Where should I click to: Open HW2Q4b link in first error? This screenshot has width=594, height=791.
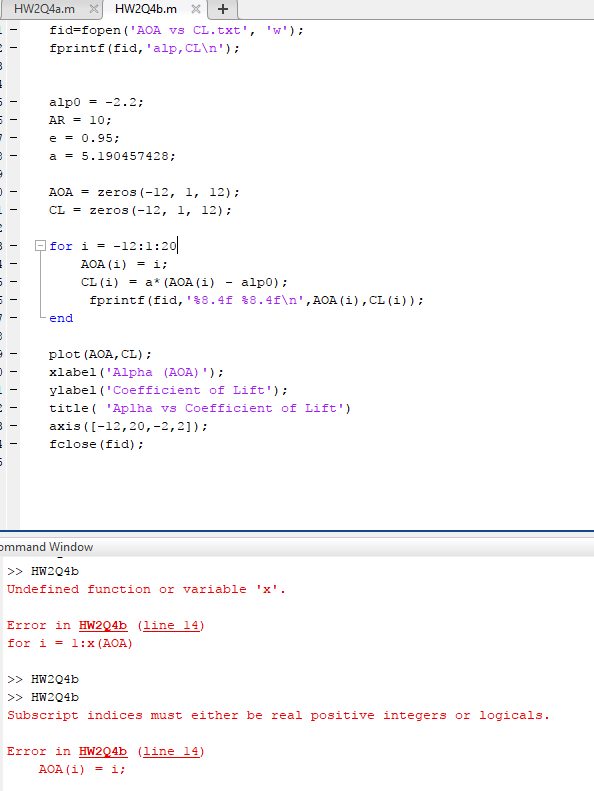pos(103,626)
